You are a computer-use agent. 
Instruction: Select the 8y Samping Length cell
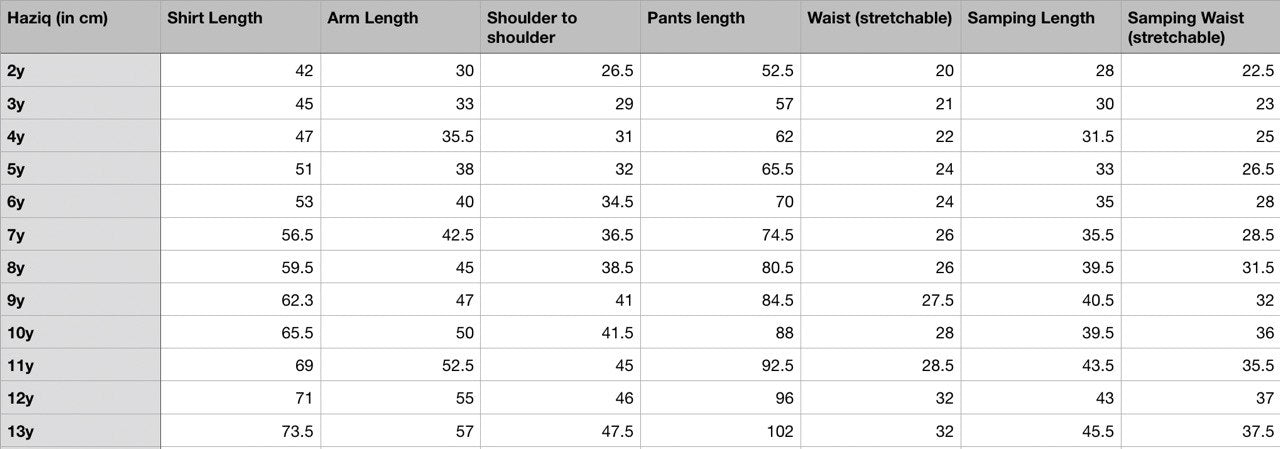(x=1040, y=267)
